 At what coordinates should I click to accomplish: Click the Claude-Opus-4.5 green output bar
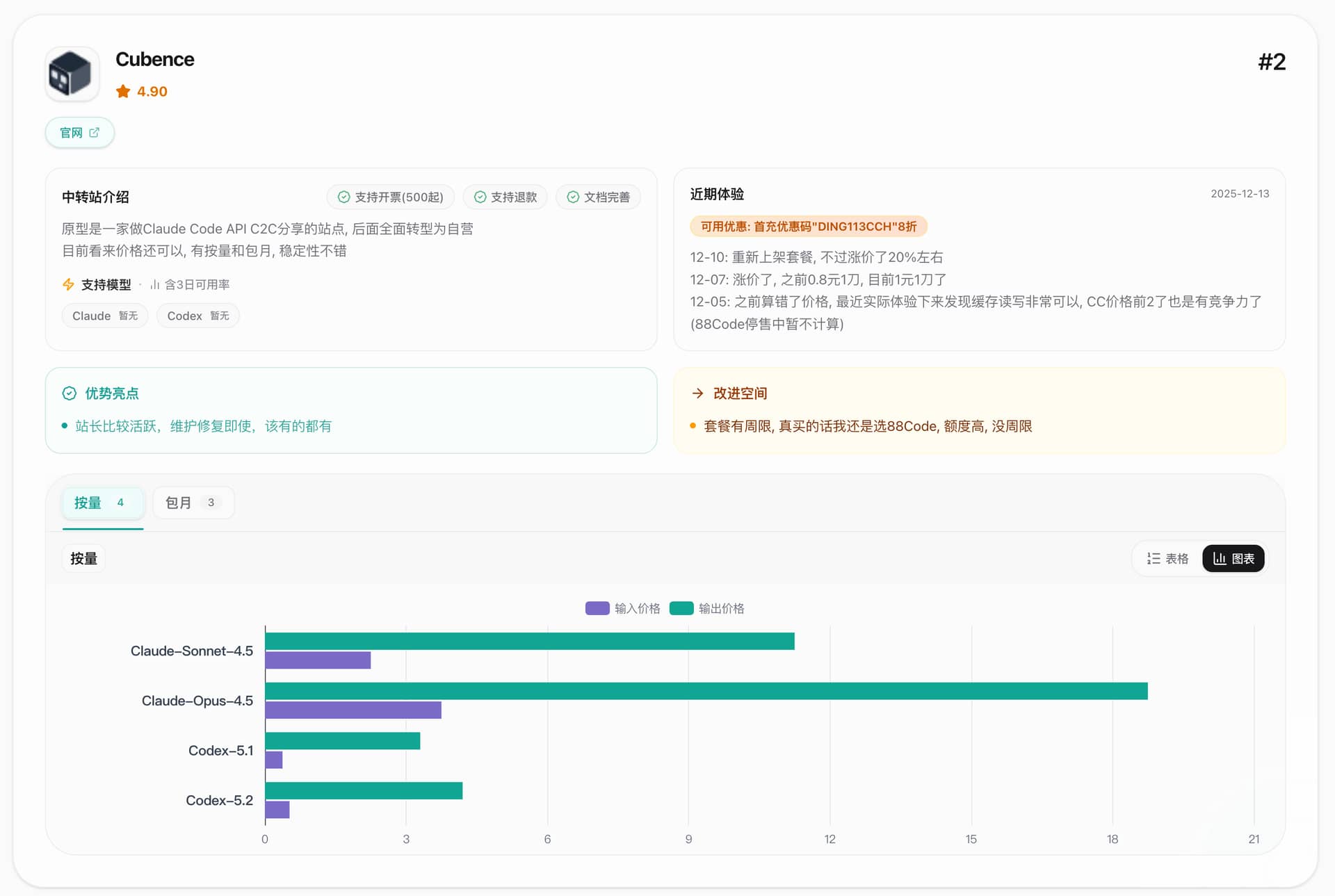click(706, 691)
